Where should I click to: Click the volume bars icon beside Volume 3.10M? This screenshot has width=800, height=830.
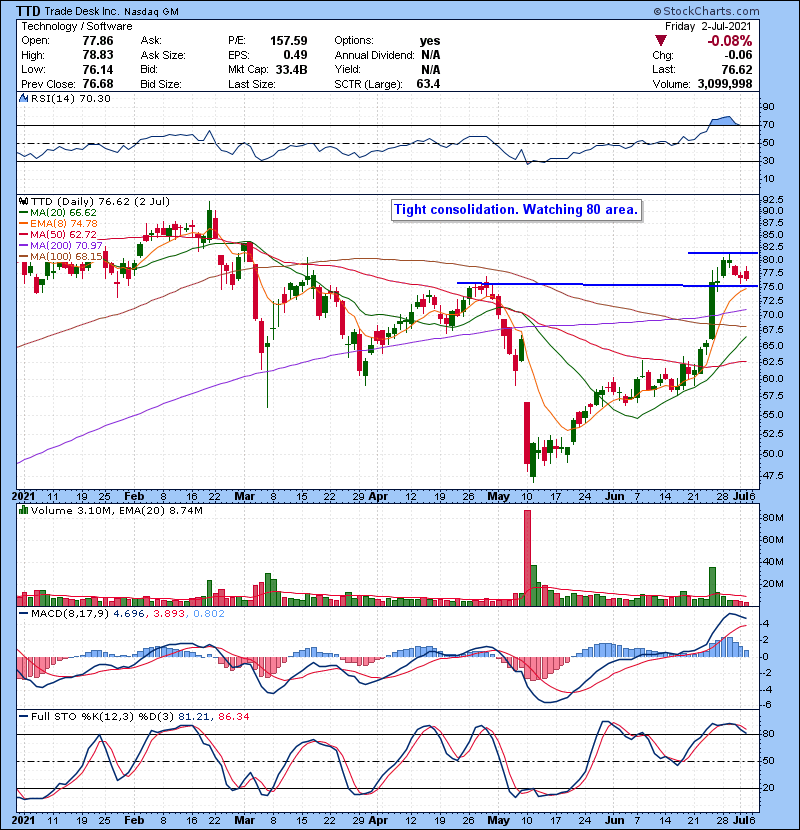23,510
